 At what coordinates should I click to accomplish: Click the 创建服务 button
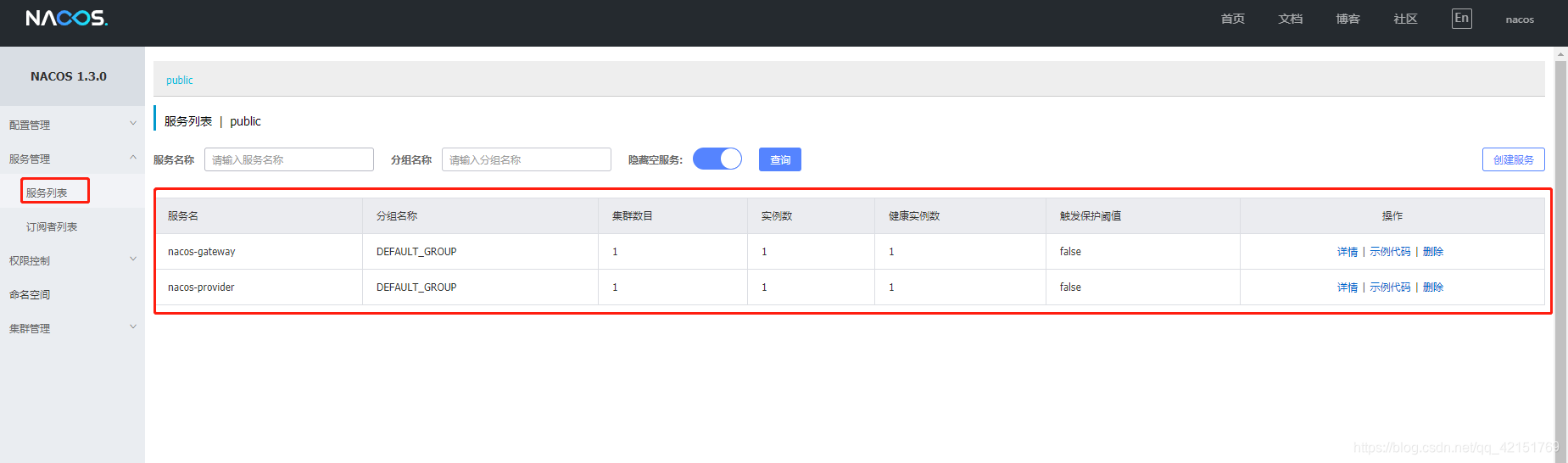(1514, 159)
